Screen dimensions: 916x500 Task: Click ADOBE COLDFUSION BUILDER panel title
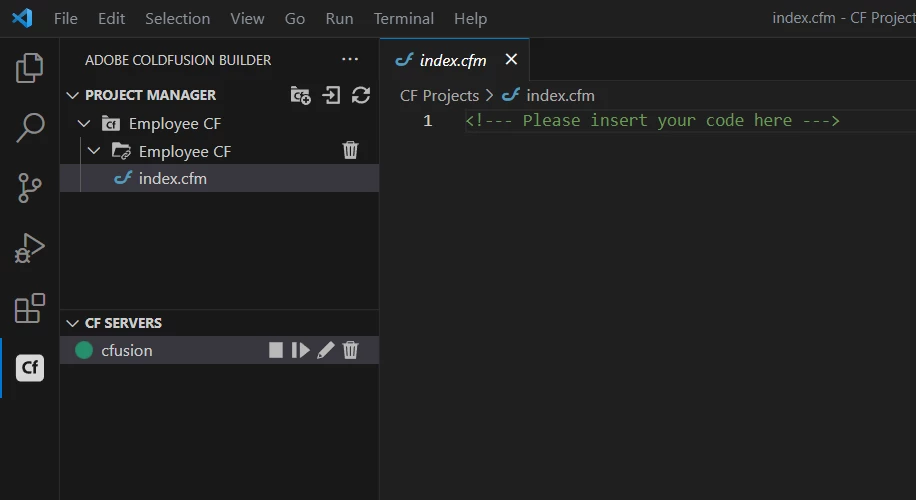tap(178, 60)
